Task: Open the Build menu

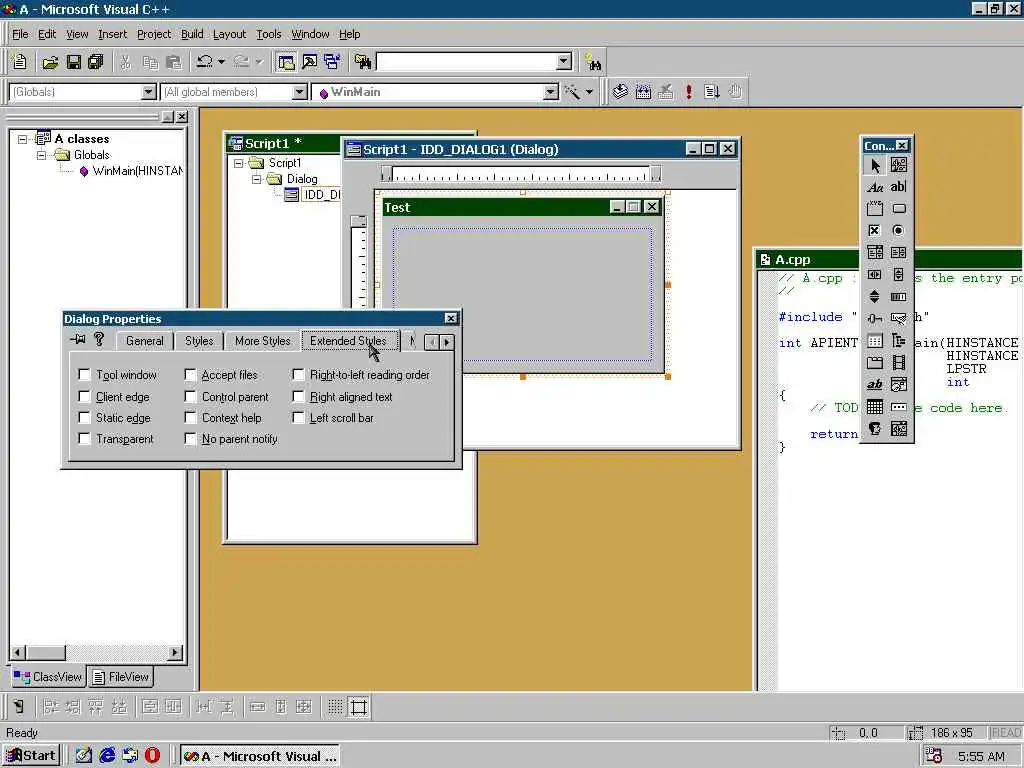Action: tap(192, 34)
